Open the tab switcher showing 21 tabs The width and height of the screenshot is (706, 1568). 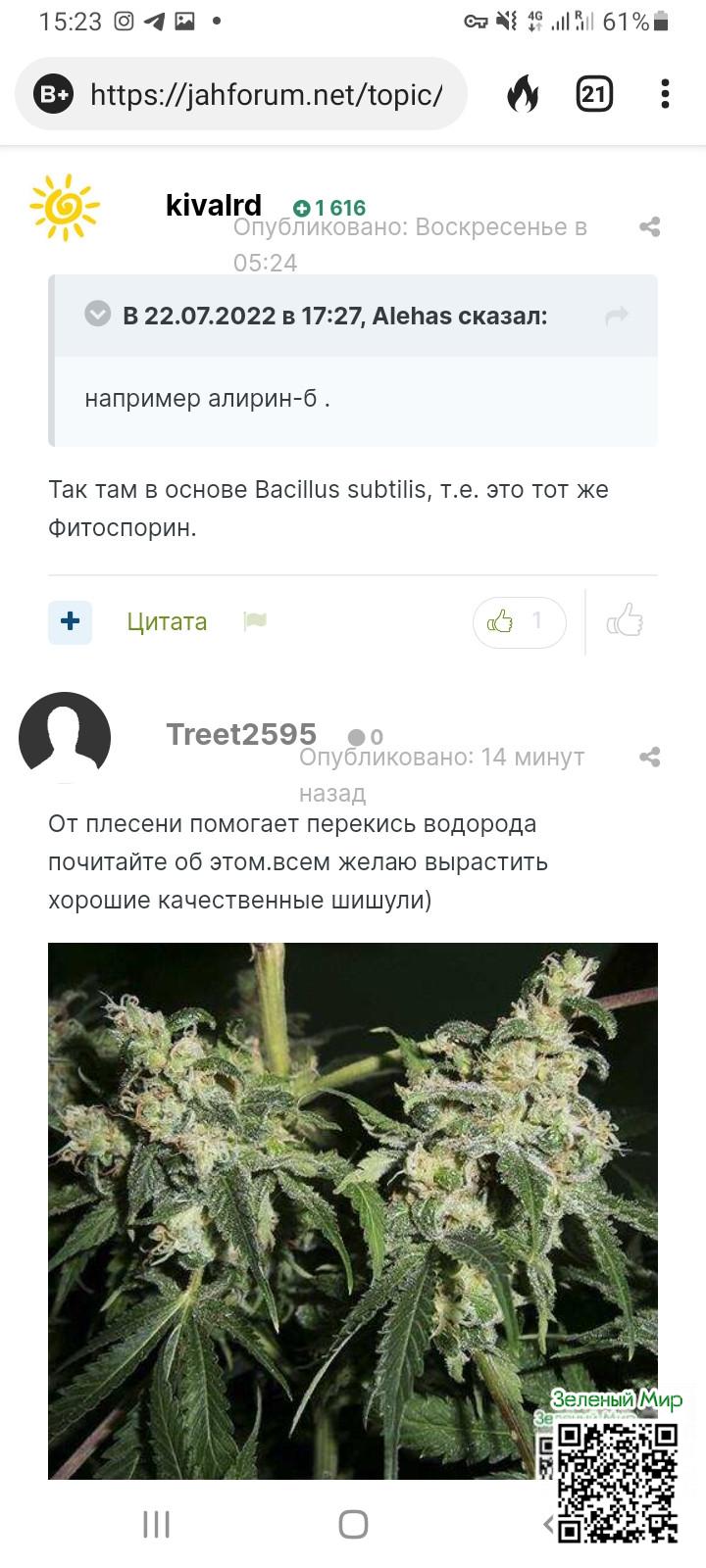[x=593, y=94]
